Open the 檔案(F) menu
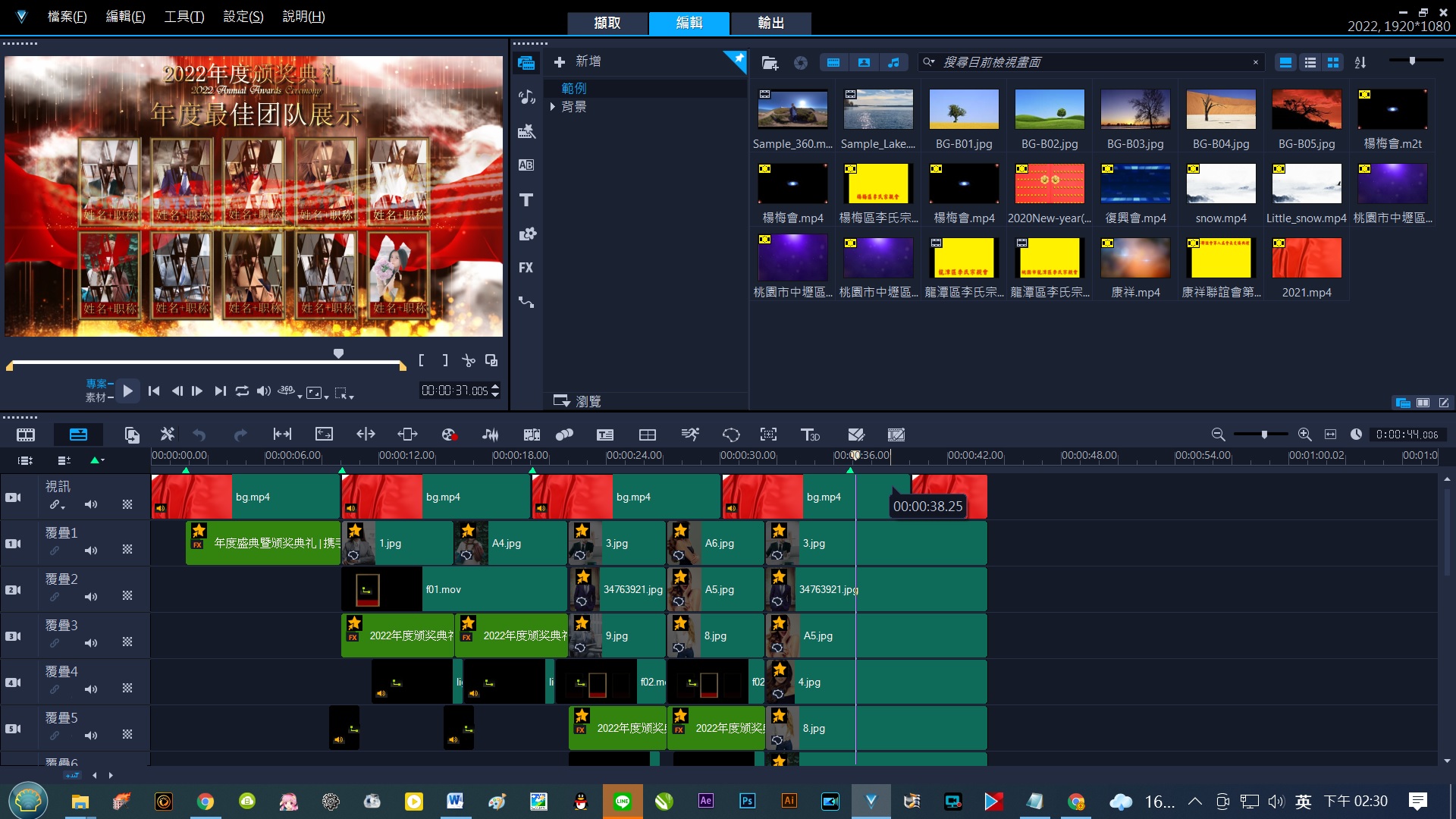 tap(67, 17)
